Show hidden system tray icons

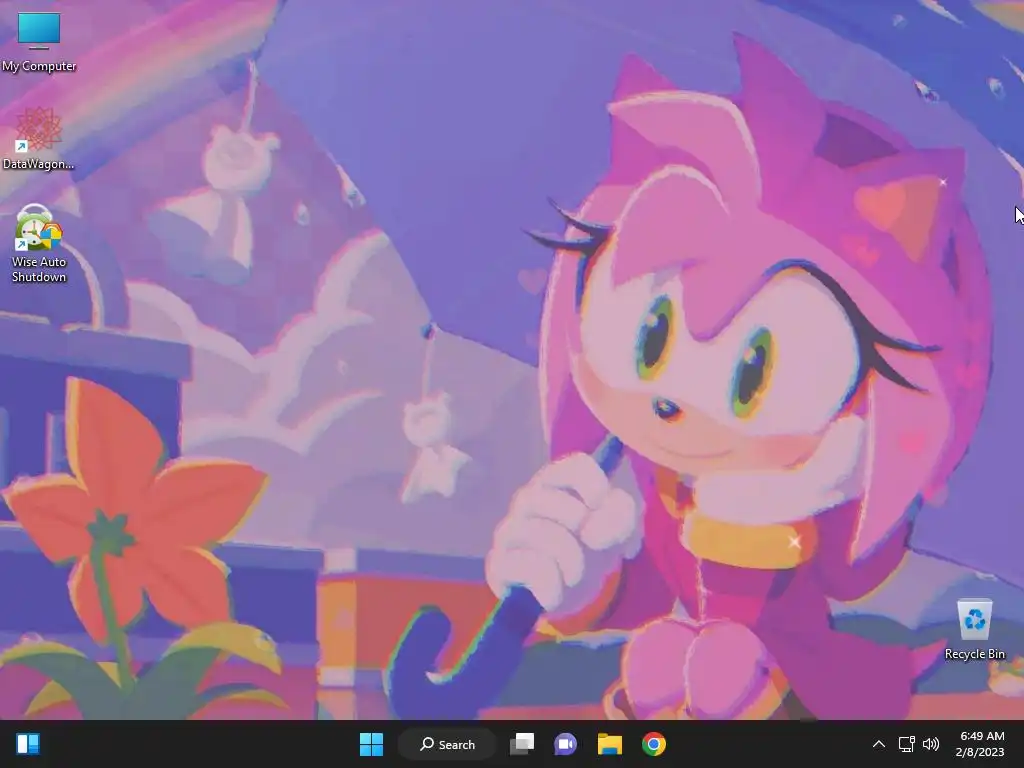tap(879, 744)
